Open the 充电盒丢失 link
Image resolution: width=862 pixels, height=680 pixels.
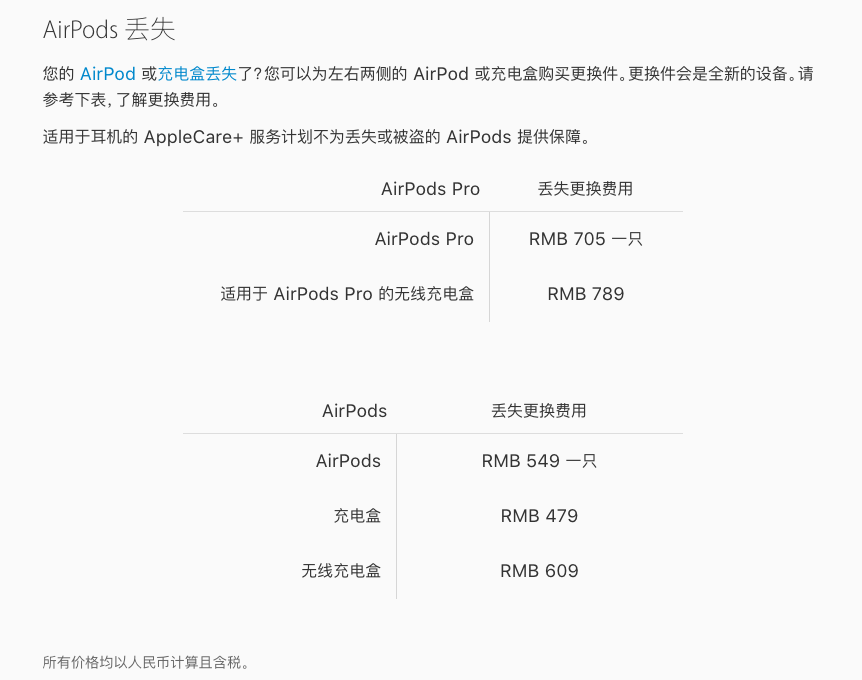click(x=197, y=74)
